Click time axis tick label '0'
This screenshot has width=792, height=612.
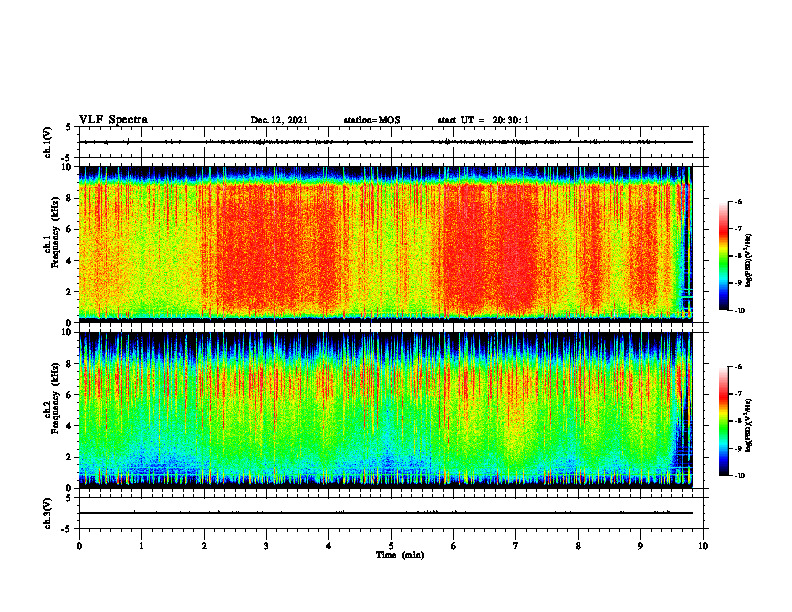[79, 546]
